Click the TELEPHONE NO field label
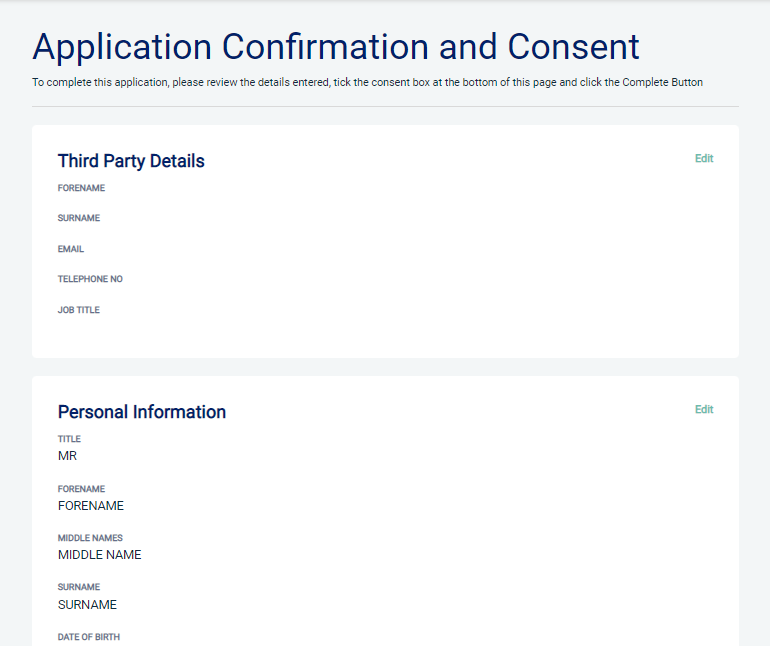Image resolution: width=770 pixels, height=646 pixels. click(90, 279)
